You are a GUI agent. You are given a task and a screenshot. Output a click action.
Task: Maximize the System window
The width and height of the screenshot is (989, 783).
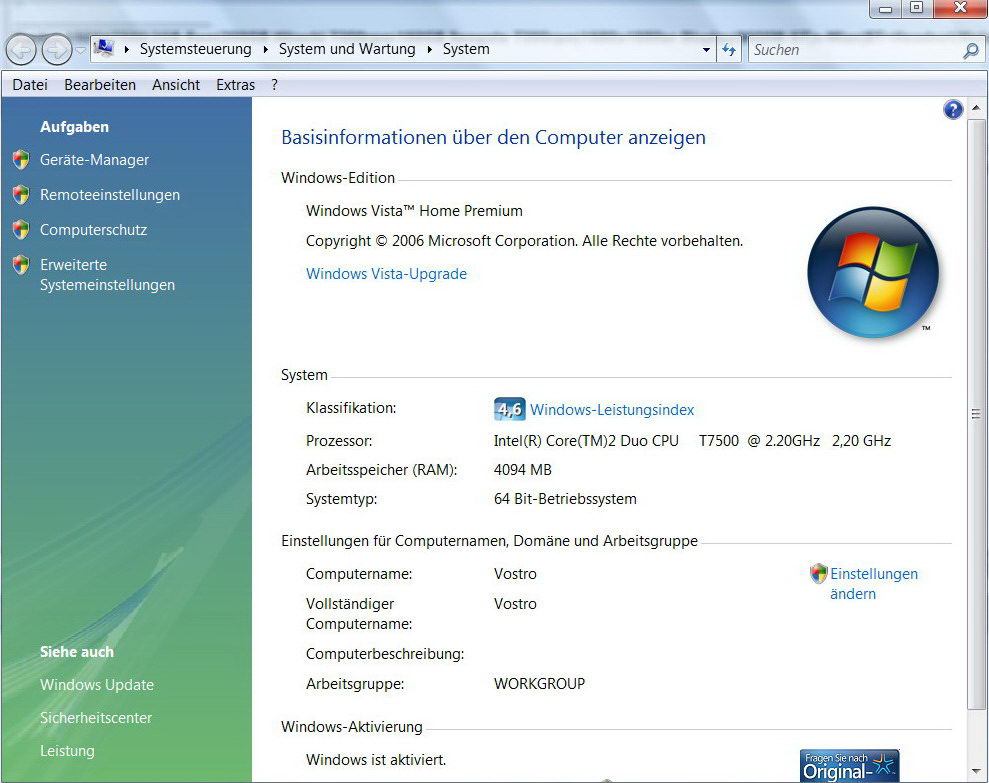(916, 8)
